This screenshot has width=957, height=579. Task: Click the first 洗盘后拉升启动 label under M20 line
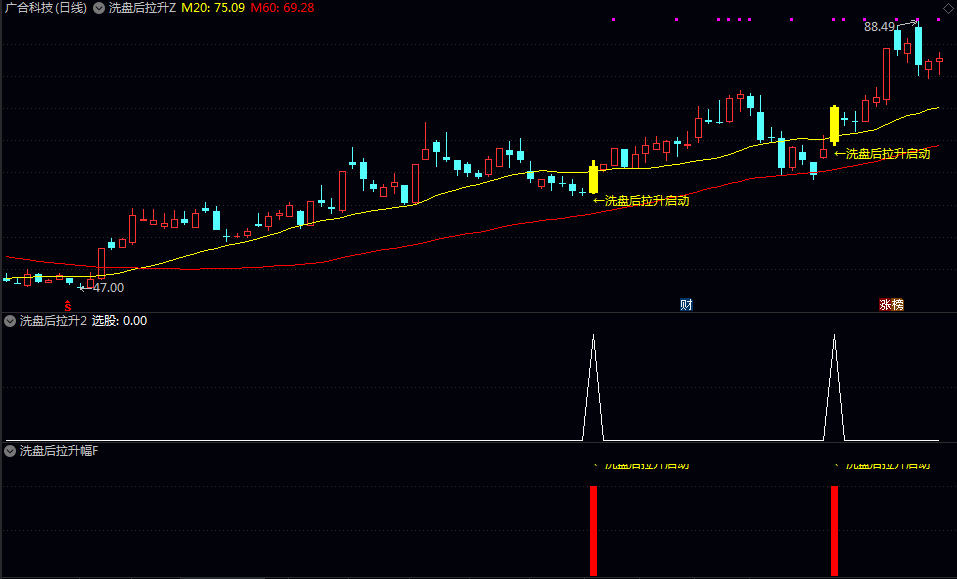pyautogui.click(x=641, y=201)
